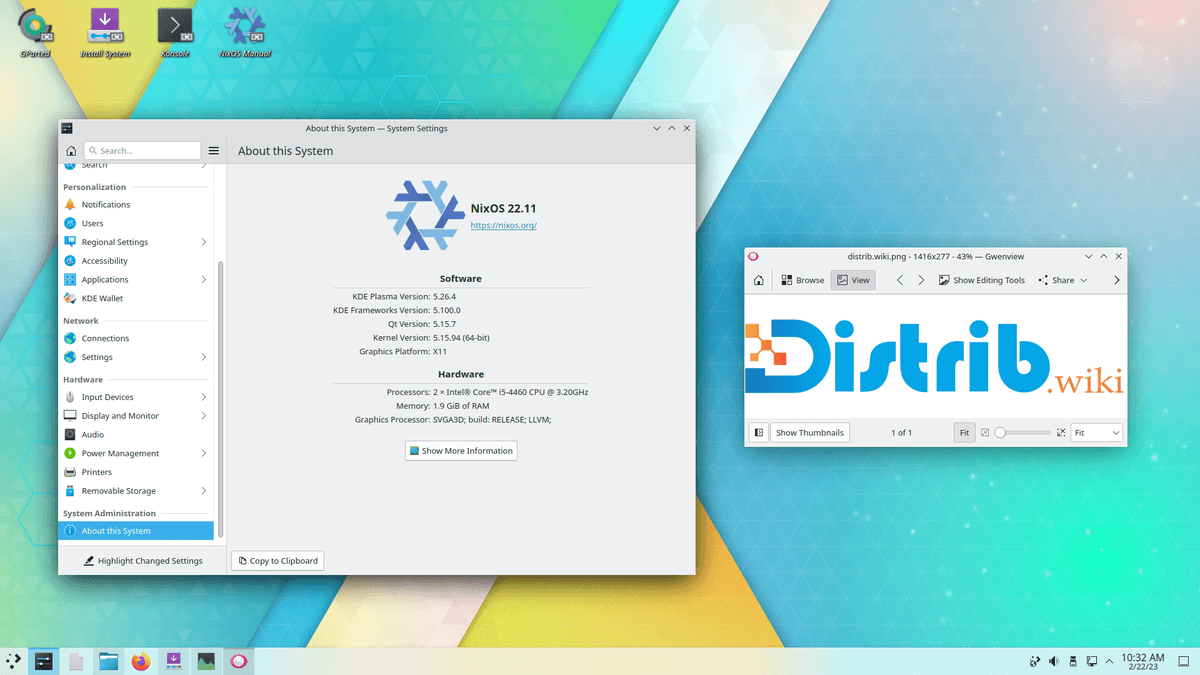Expand Removable Storage category

[x=204, y=491]
